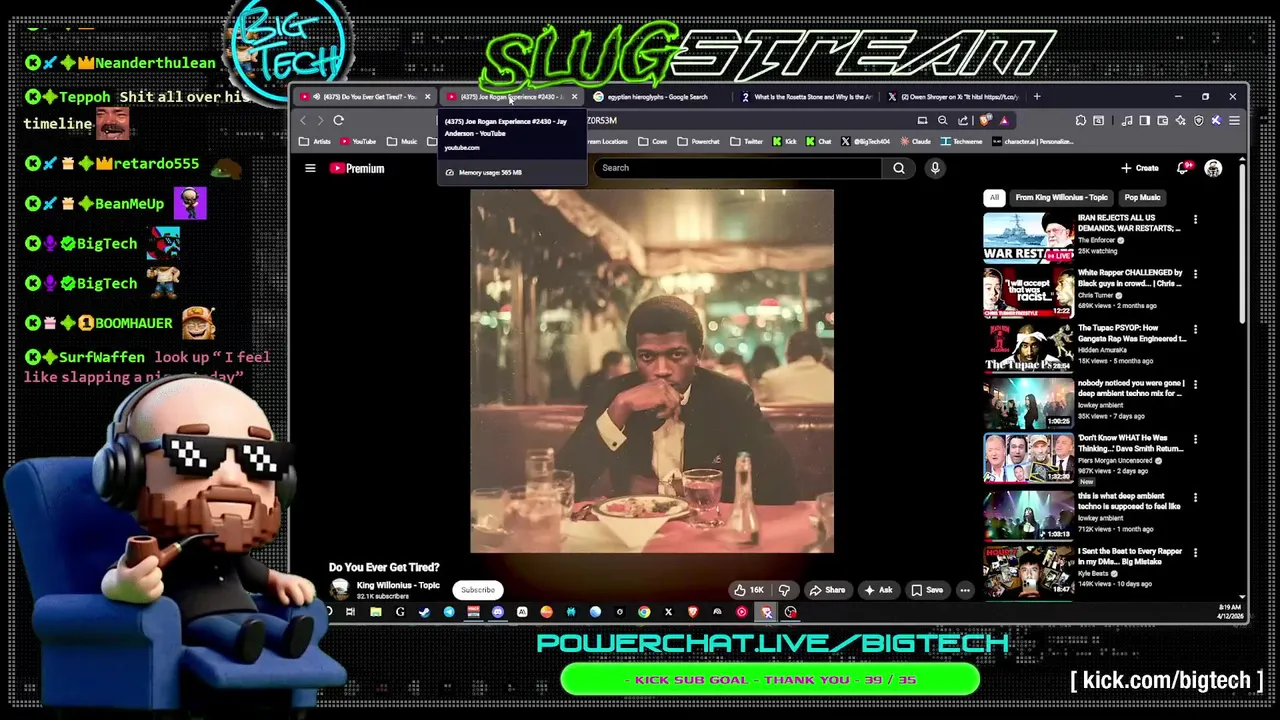Open the King Willonius - Topic channel link
Viewport: 1280px width, 720px height.
tap(398, 585)
